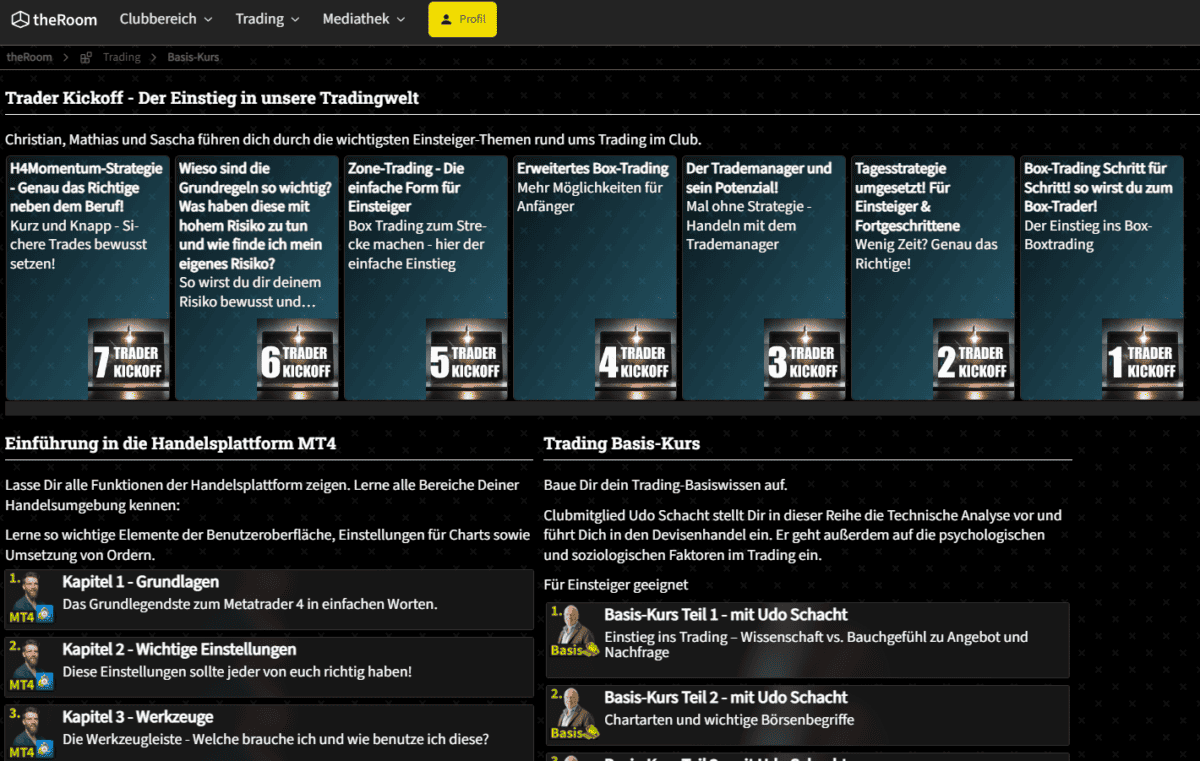
Task: Expand the Clubbereich dropdown menu
Action: (x=166, y=19)
